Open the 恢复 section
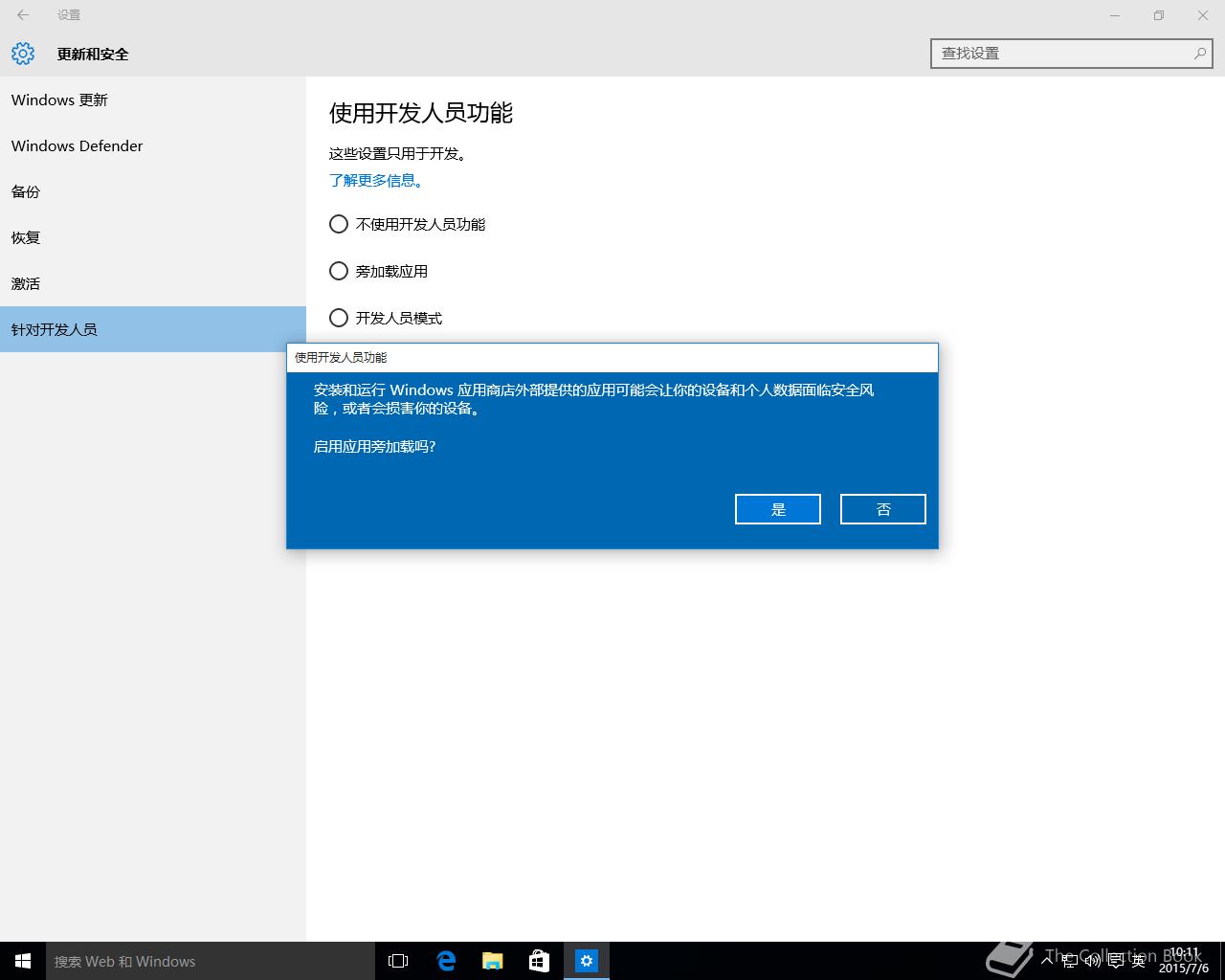 pyautogui.click(x=153, y=237)
